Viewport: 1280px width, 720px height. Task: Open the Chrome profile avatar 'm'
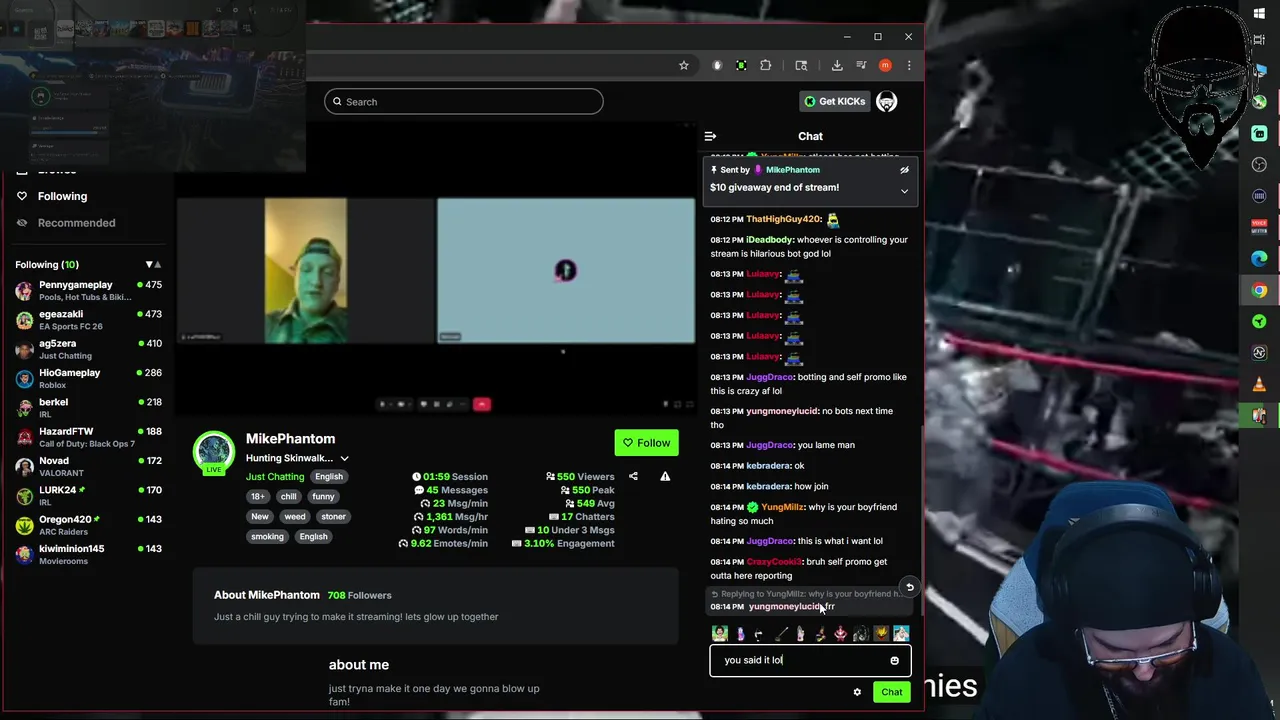885,66
